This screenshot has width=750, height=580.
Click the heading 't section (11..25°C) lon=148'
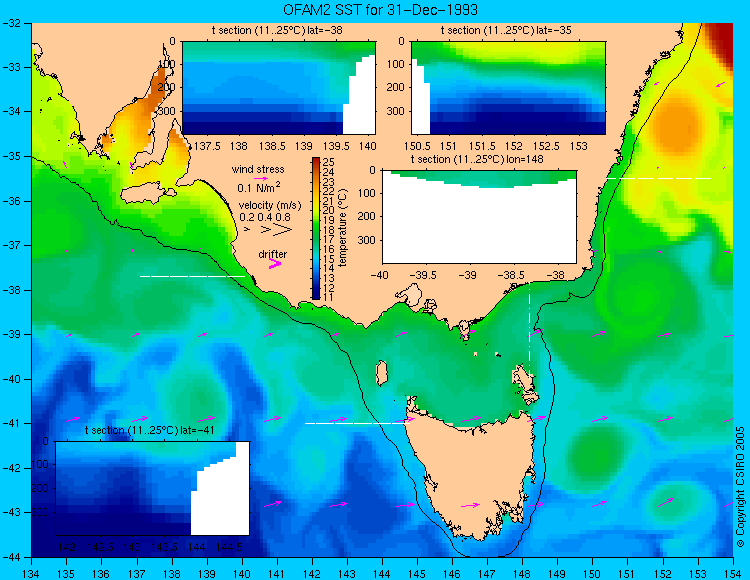[x=477, y=159]
